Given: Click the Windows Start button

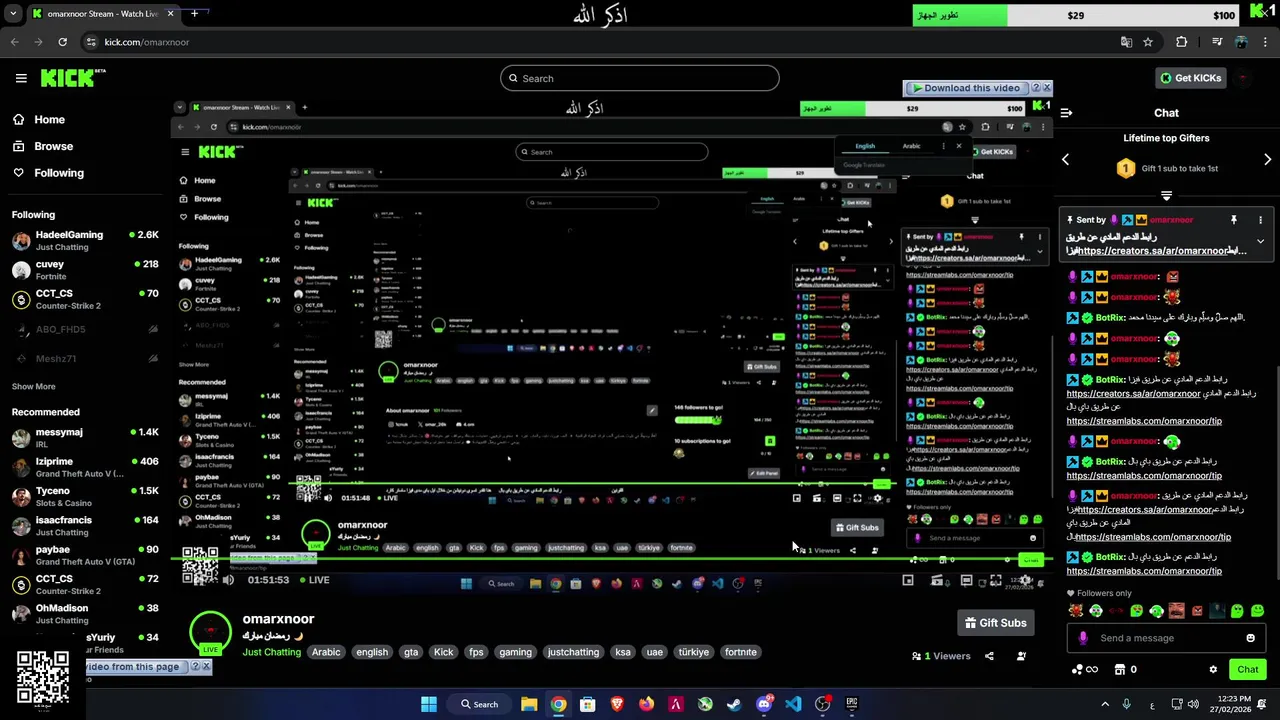Looking at the screenshot, I should [x=429, y=704].
